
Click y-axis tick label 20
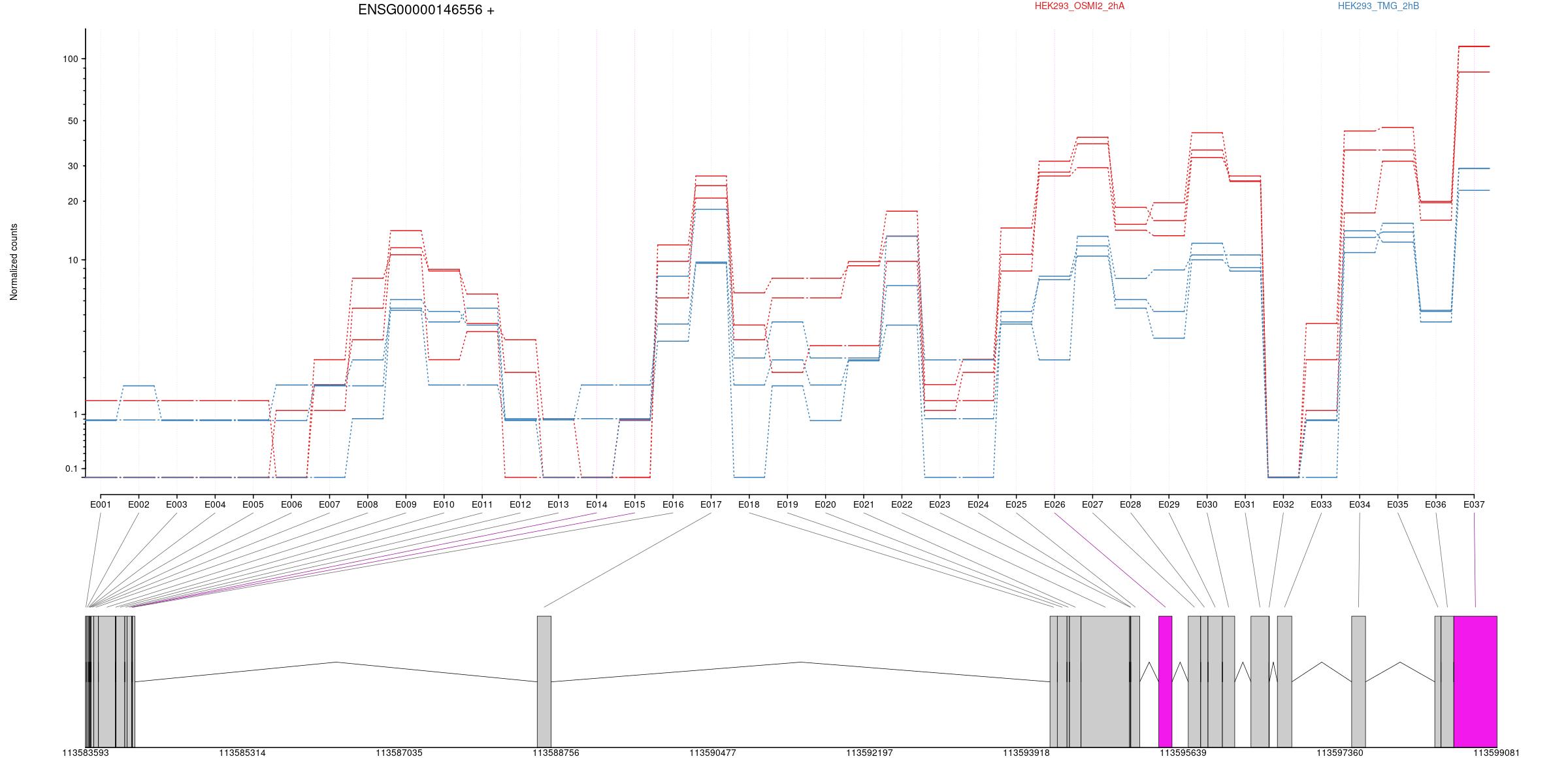point(73,201)
